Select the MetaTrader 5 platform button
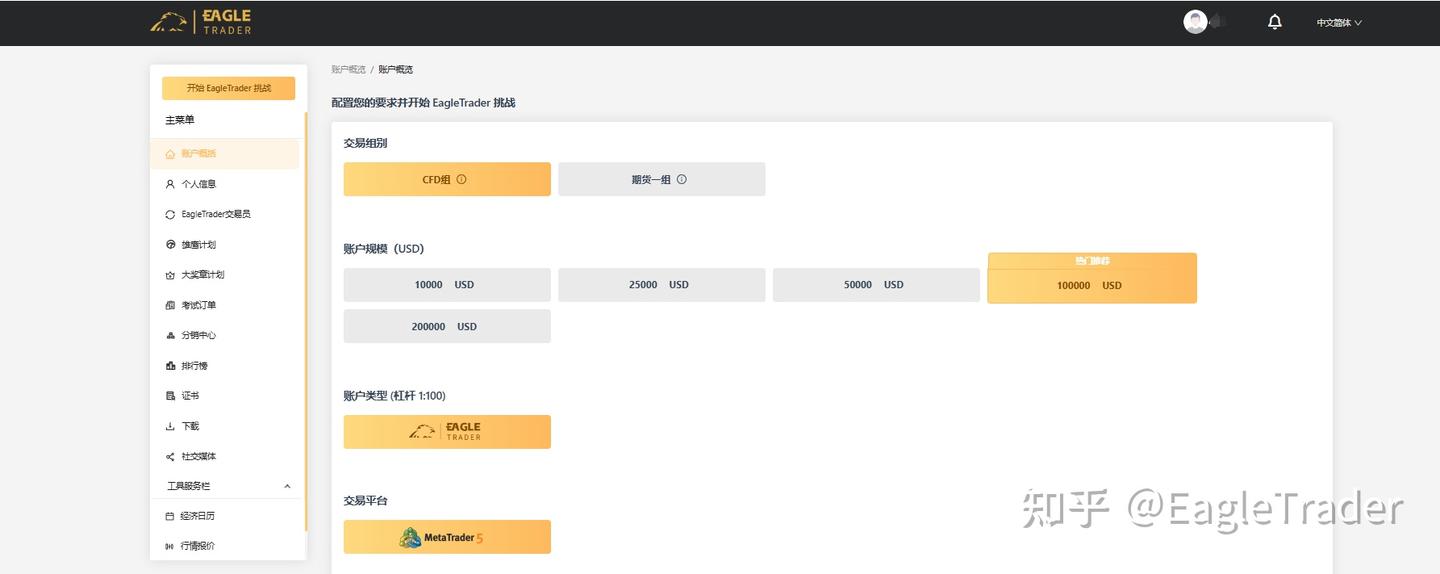This screenshot has height=574, width=1440. click(446, 538)
